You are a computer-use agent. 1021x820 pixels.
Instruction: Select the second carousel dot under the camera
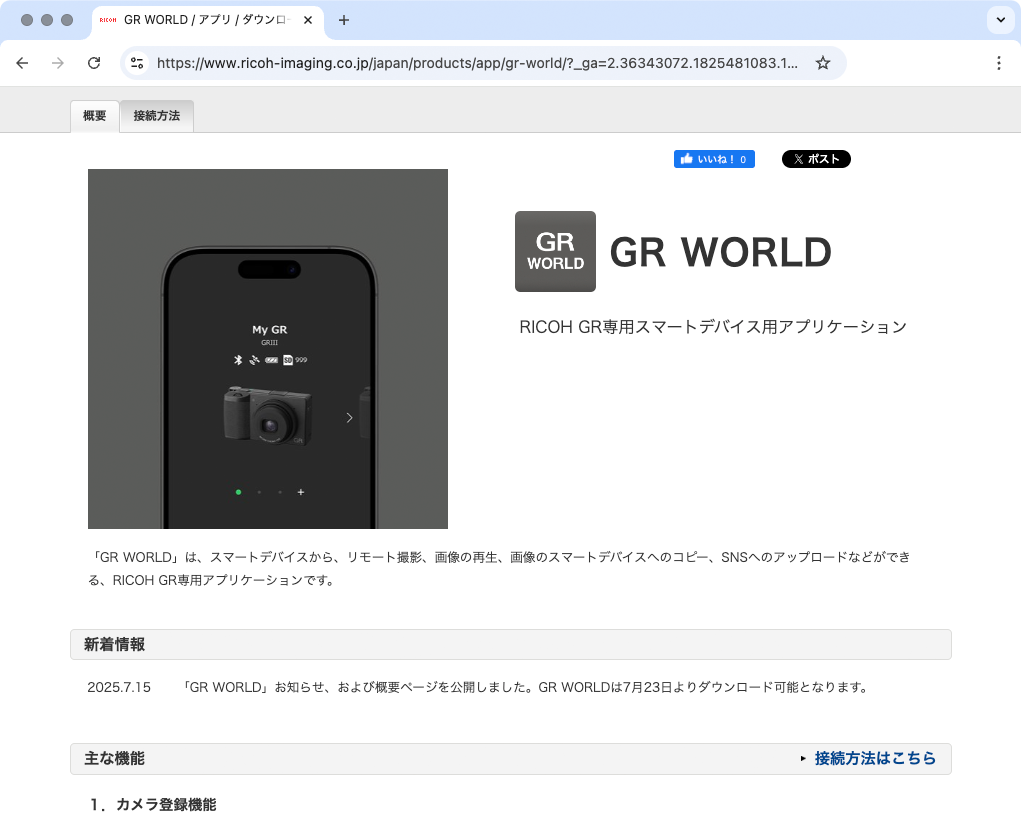259,492
